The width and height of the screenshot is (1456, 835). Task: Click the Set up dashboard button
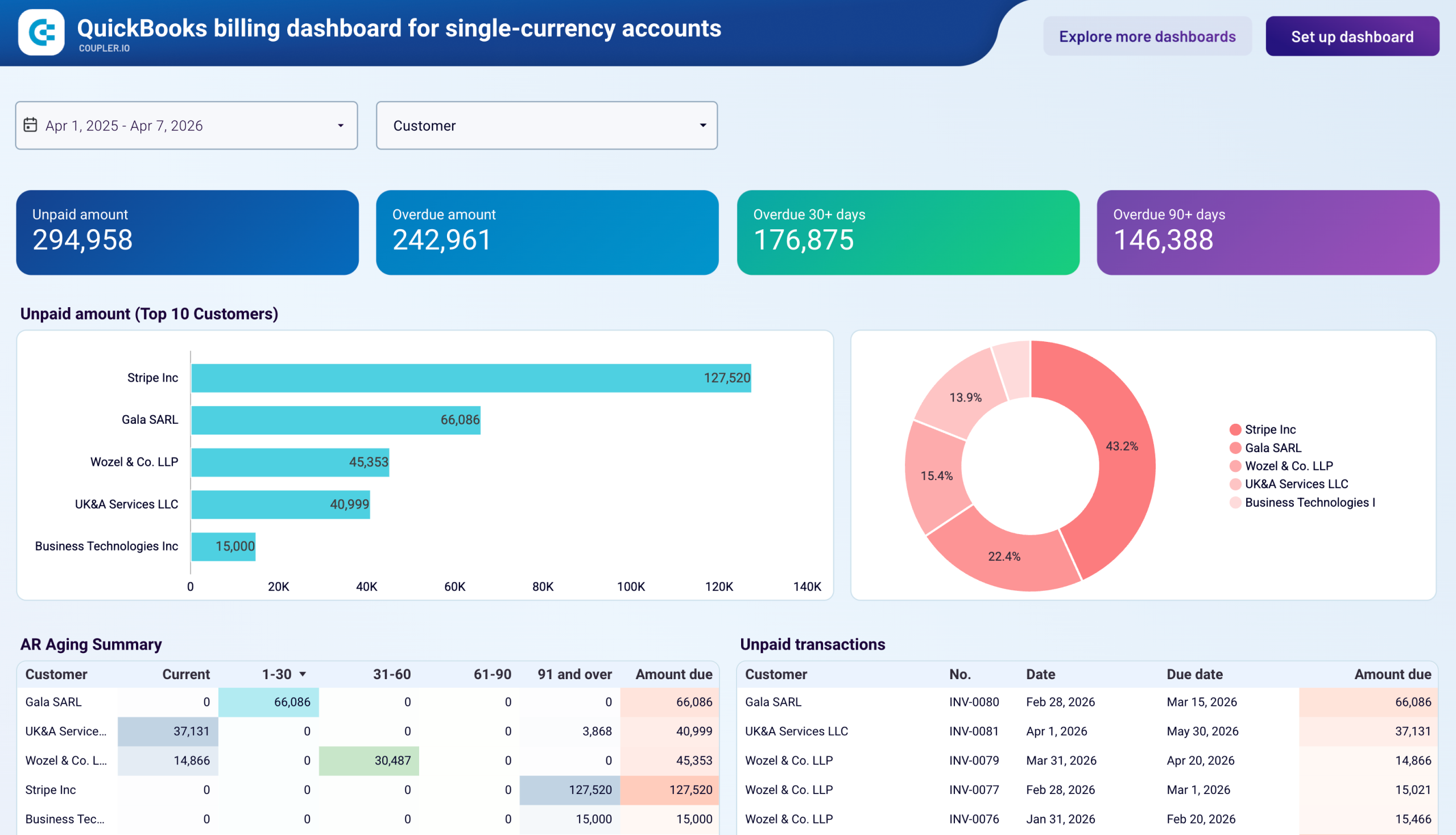[x=1352, y=36]
